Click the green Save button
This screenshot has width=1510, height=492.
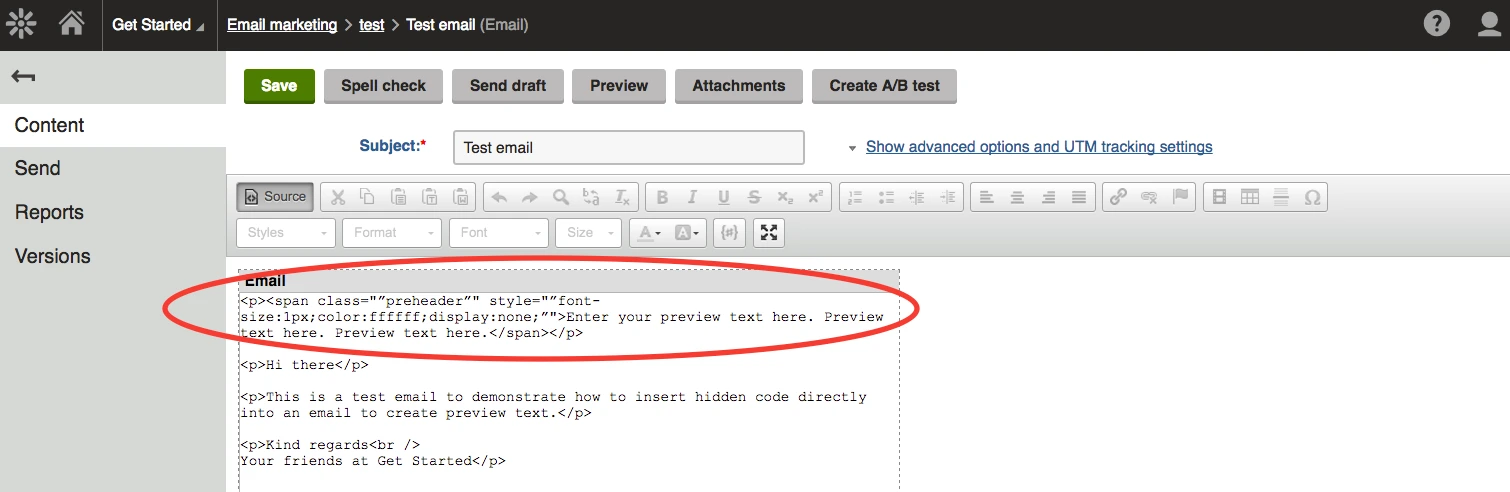tap(279, 86)
